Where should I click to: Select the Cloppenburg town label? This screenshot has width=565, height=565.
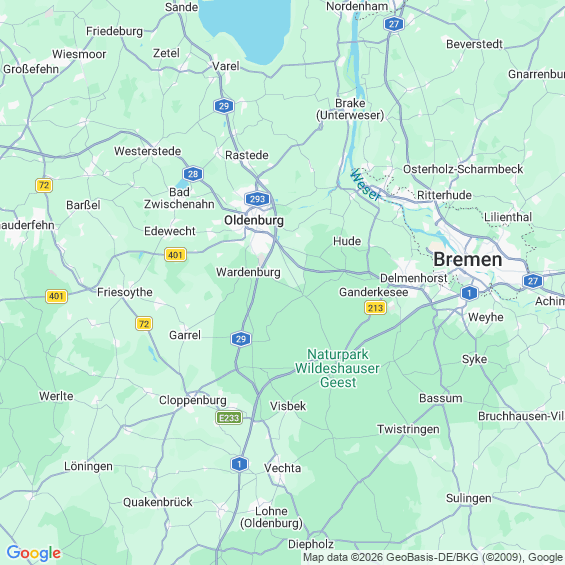pos(193,400)
